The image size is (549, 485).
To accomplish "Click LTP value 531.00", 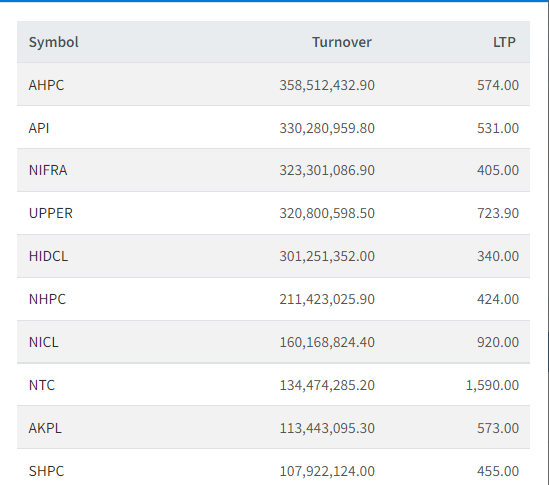I will click(498, 128).
